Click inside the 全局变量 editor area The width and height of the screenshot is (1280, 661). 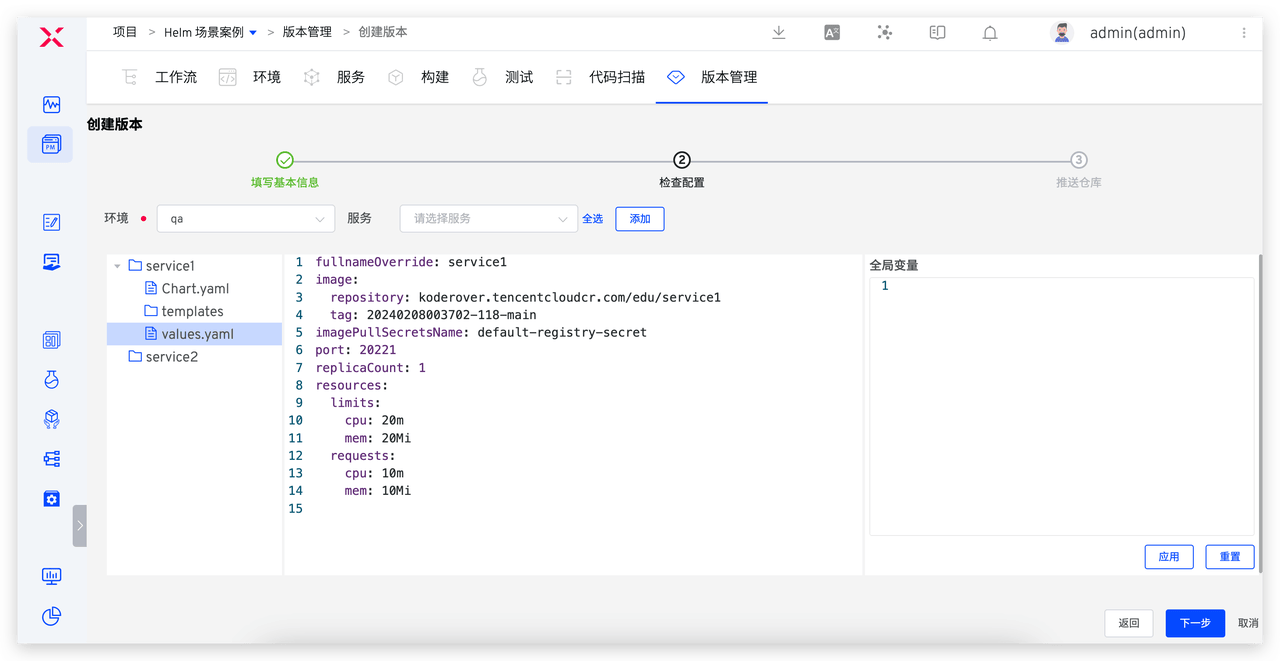coord(1060,400)
